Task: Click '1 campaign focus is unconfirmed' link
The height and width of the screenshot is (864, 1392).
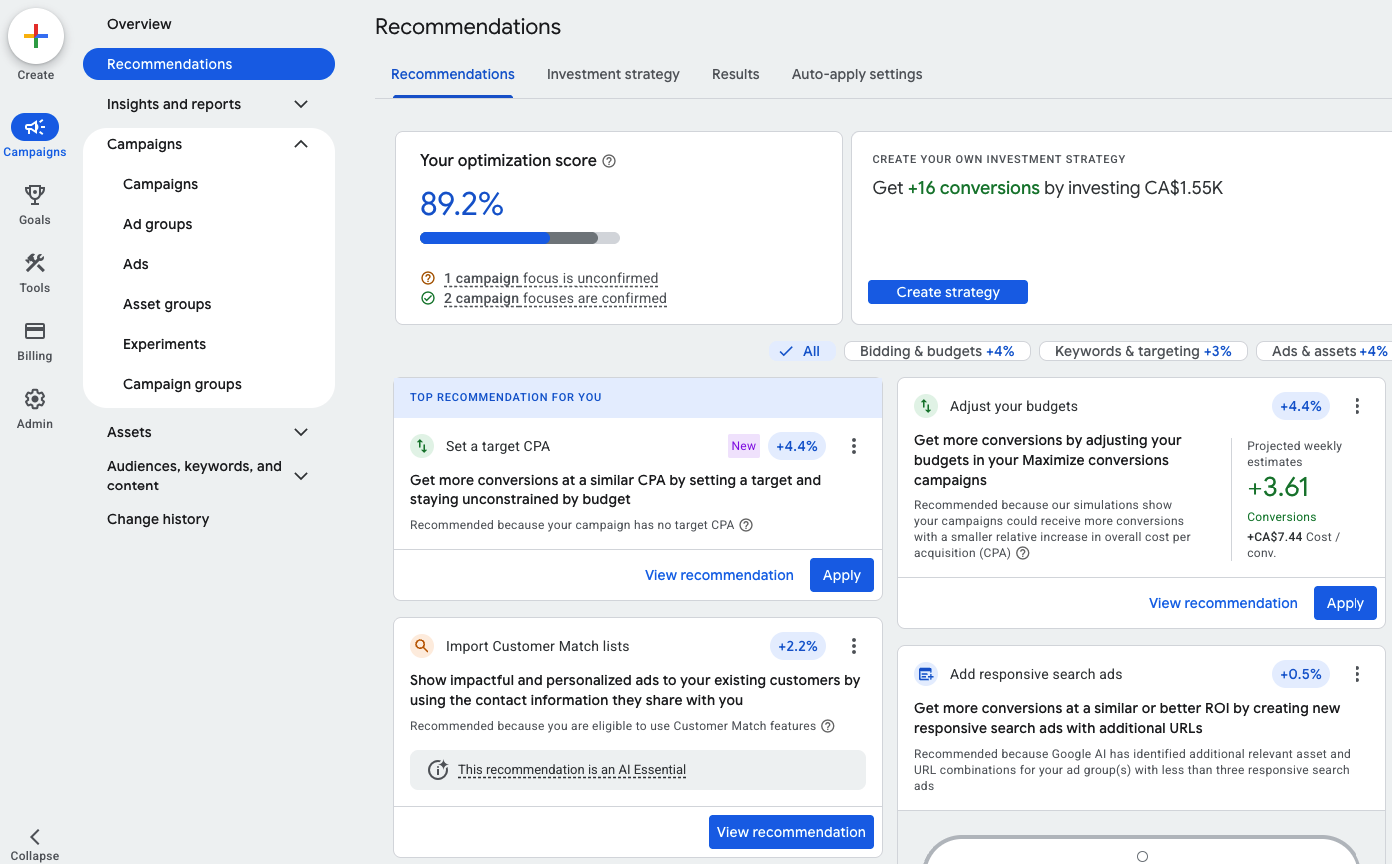Action: 551,278
